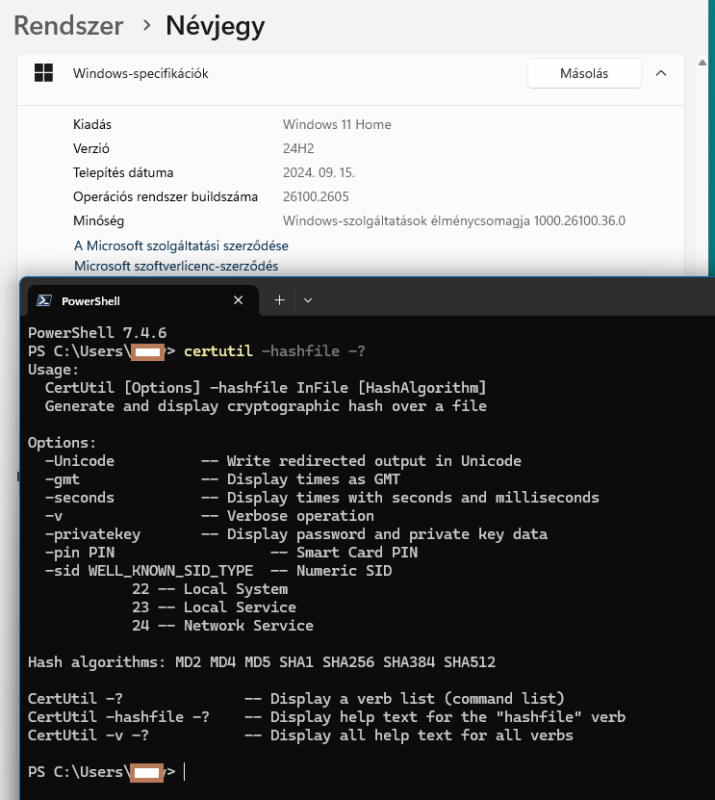Click the 22 -- Local System line

tap(210, 589)
